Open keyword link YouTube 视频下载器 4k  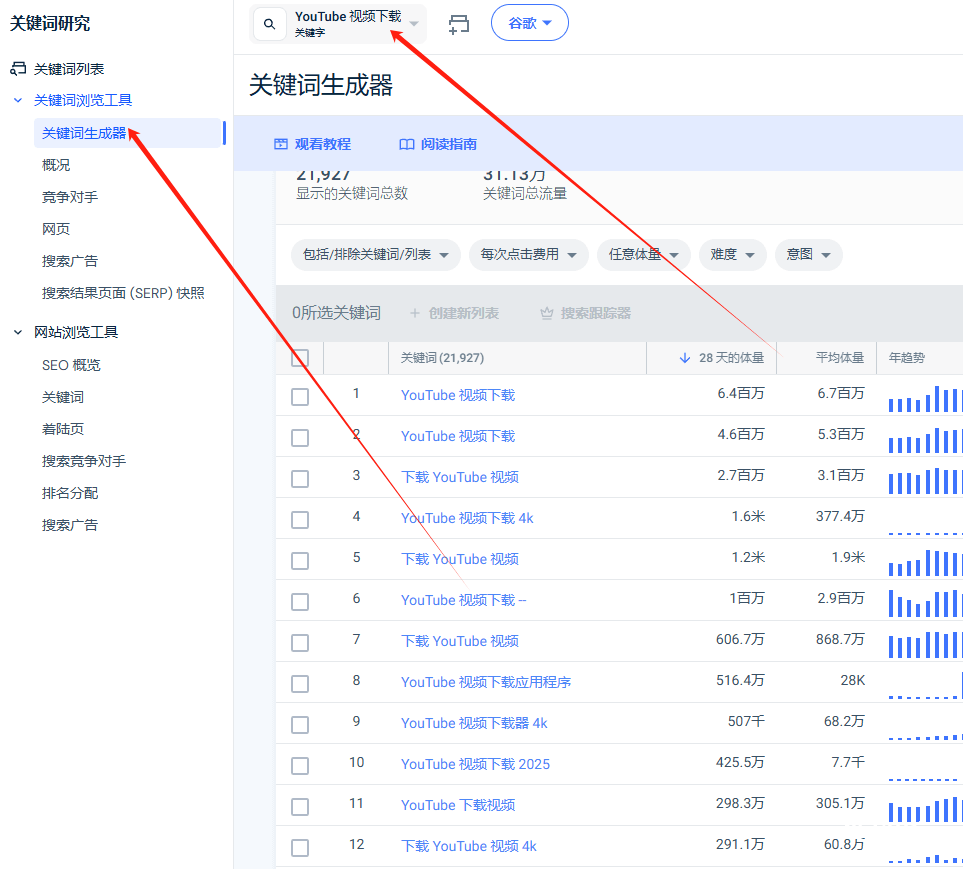(474, 723)
